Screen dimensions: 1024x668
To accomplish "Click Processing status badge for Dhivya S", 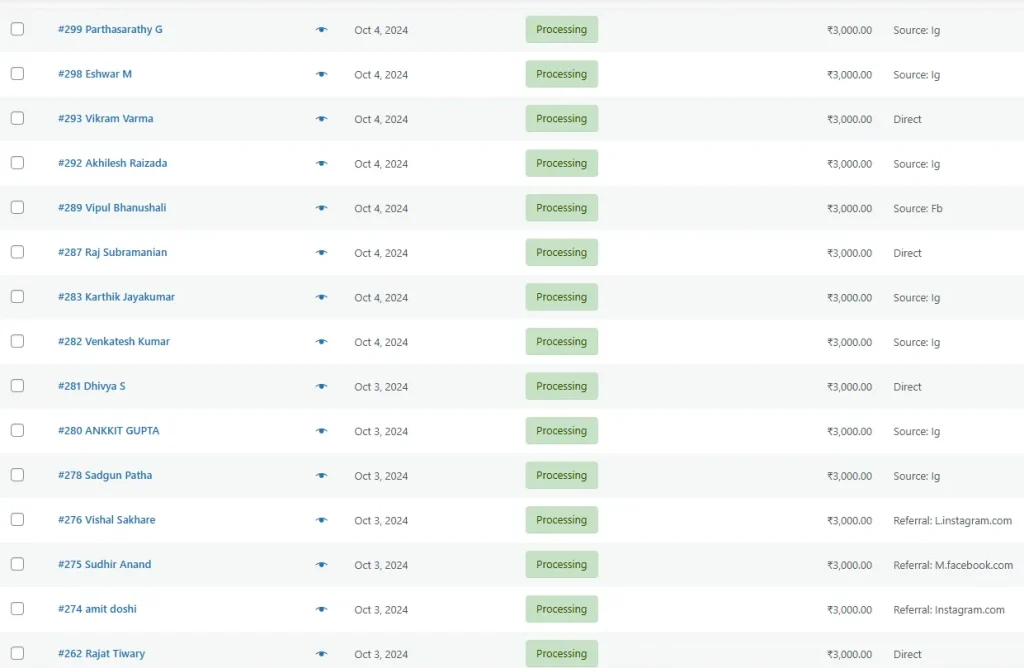I will (x=561, y=386).
